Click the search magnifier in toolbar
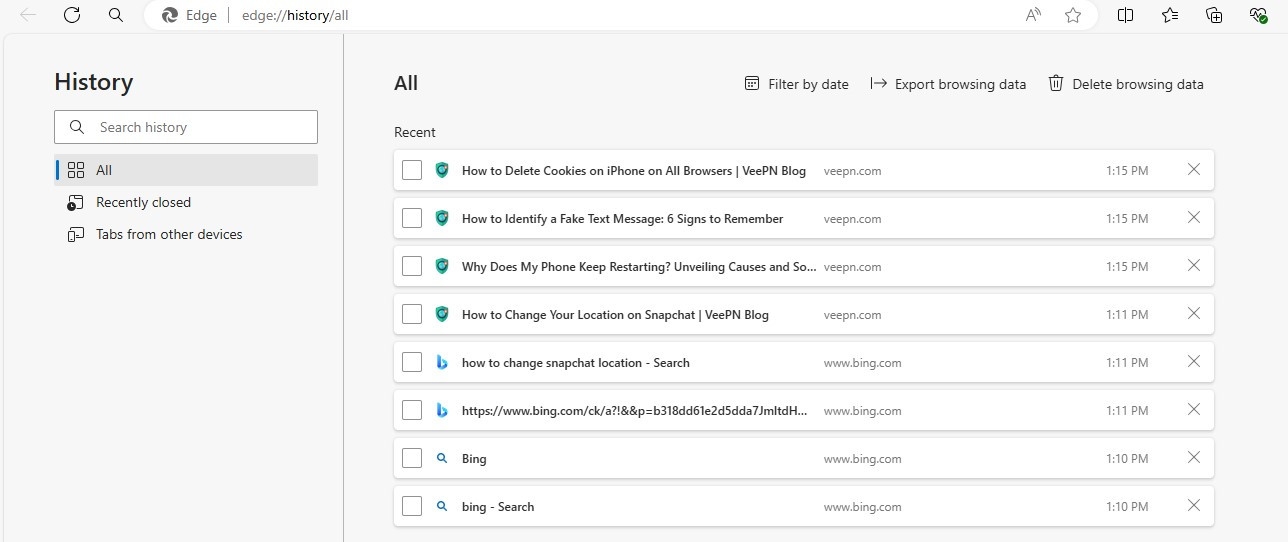The image size is (1288, 542). 116,15
